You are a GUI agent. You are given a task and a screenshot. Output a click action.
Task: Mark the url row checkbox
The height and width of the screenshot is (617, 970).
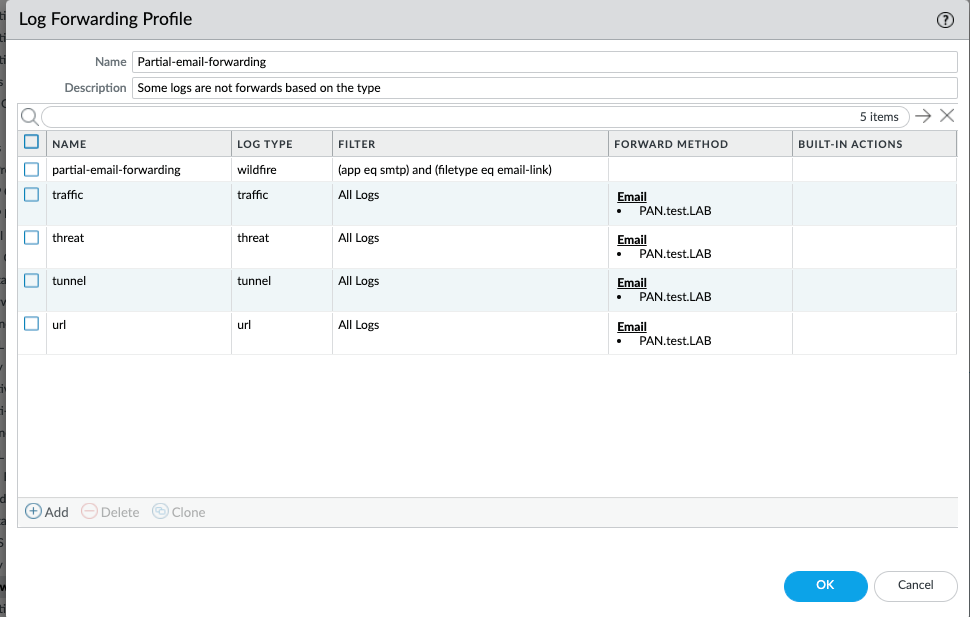[31, 324]
